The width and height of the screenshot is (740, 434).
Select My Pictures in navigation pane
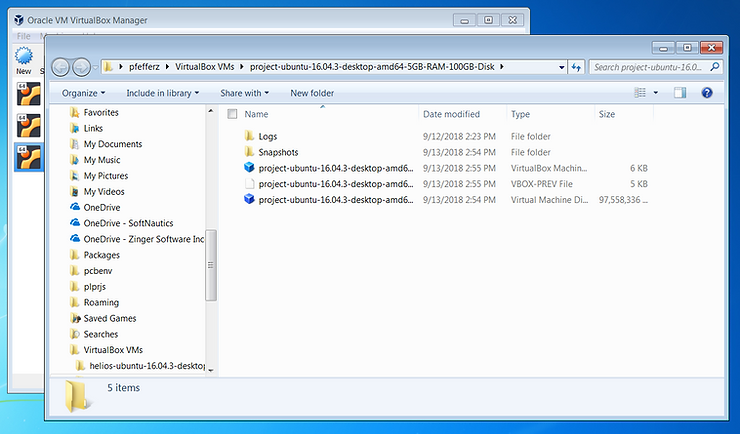[106, 175]
